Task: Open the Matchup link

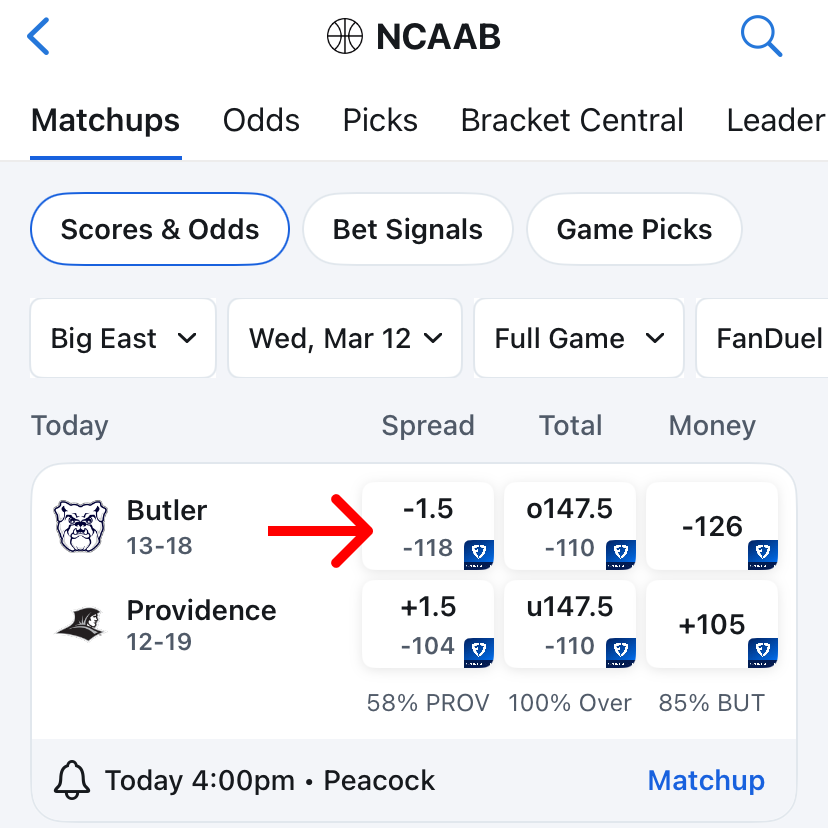Action: [706, 780]
